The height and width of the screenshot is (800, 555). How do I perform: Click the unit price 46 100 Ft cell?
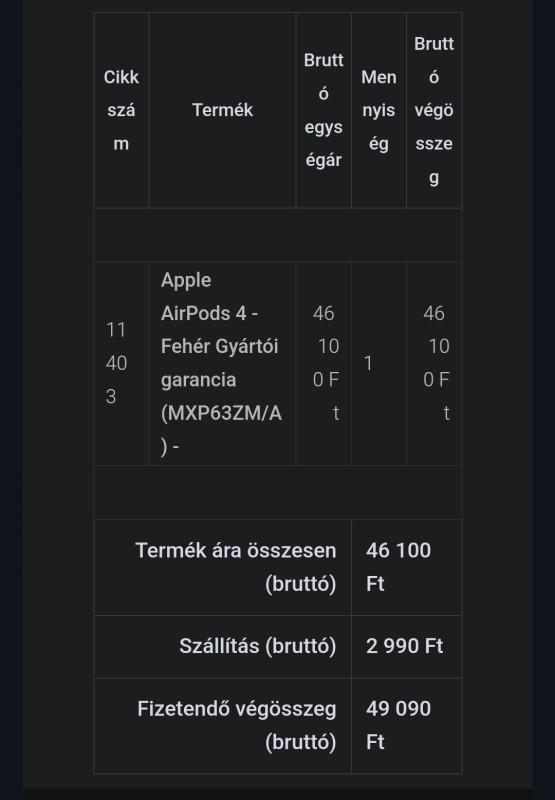point(323,363)
